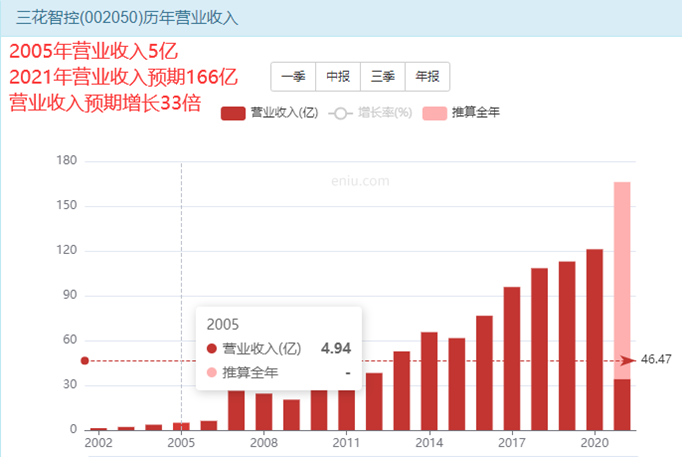682x457 pixels.
Task: Switch to the 中报 report tab
Action: pyautogui.click(x=338, y=77)
